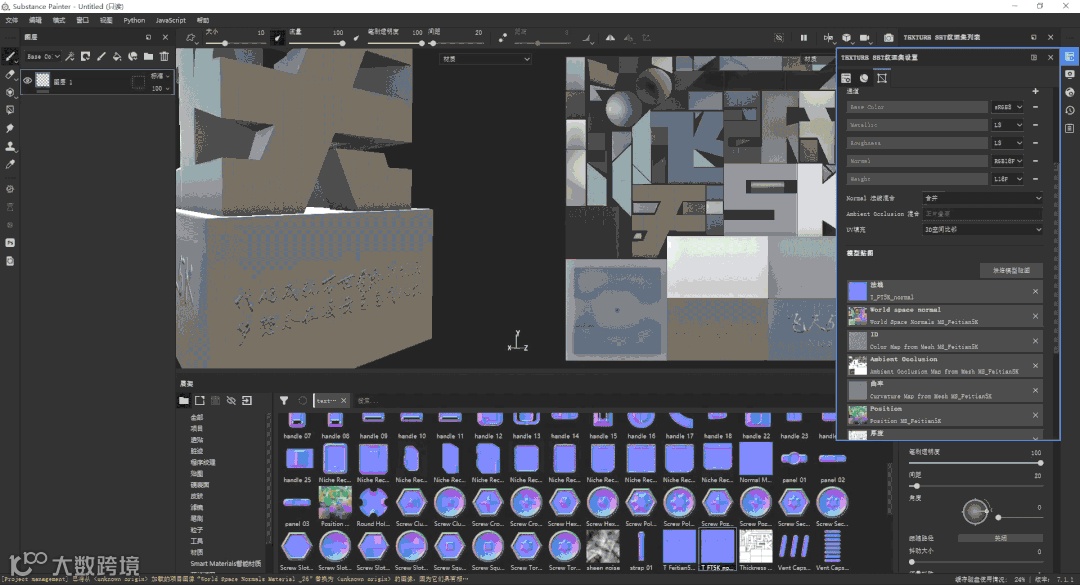Remove the Base Color channel with minus
Viewport: 1080px width, 585px height.
click(x=1035, y=107)
